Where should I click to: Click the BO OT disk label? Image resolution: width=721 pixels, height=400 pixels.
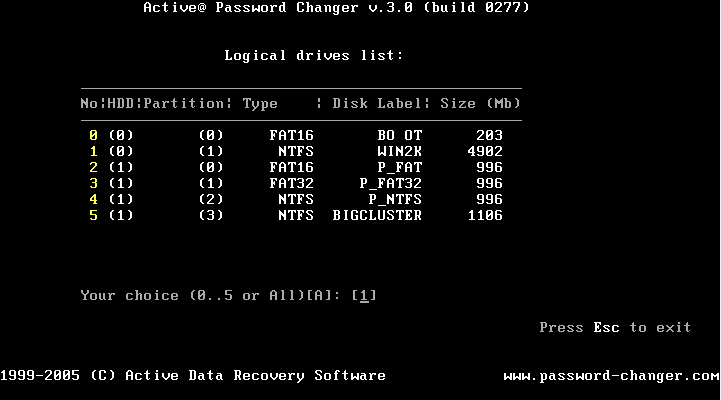400,135
